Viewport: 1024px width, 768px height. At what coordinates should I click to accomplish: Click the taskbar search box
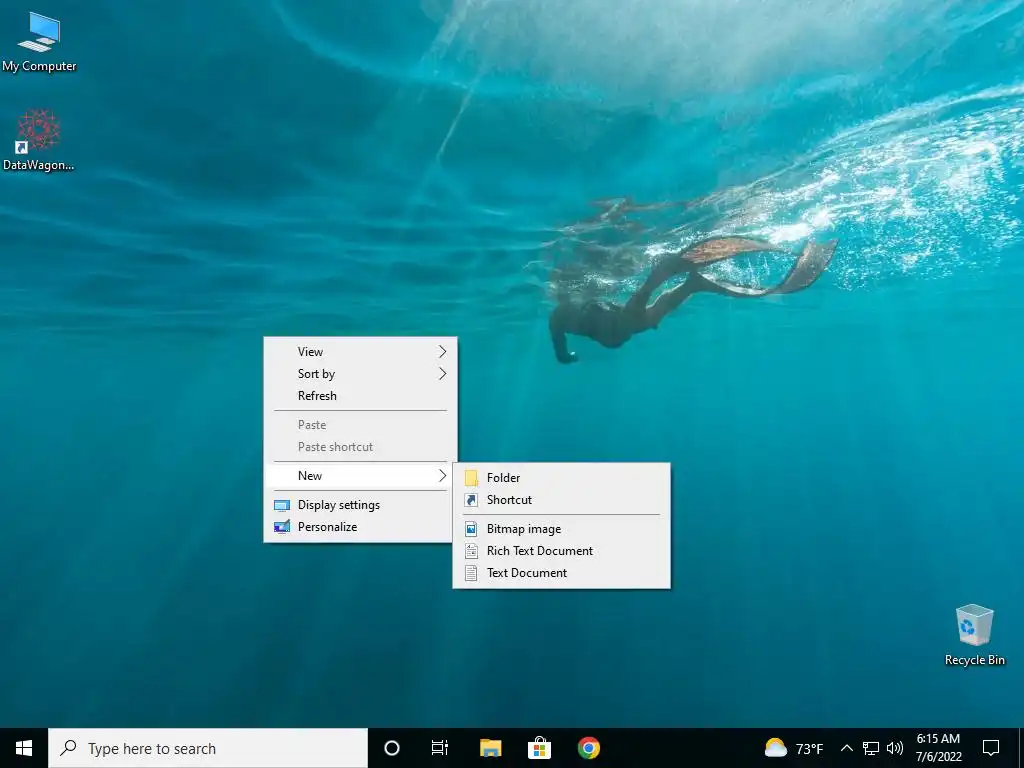point(208,748)
